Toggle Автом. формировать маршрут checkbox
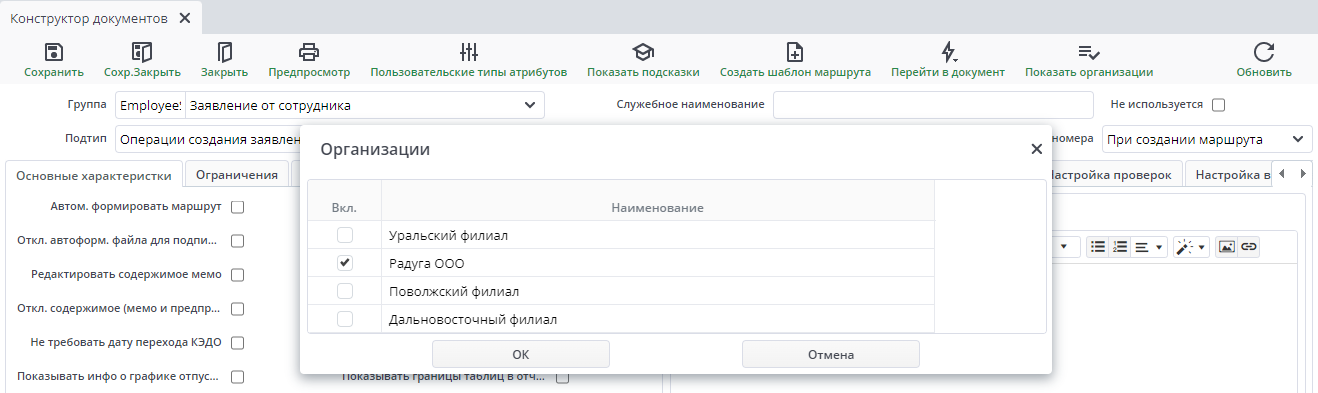Viewport: 1318px width, 393px height. click(238, 207)
